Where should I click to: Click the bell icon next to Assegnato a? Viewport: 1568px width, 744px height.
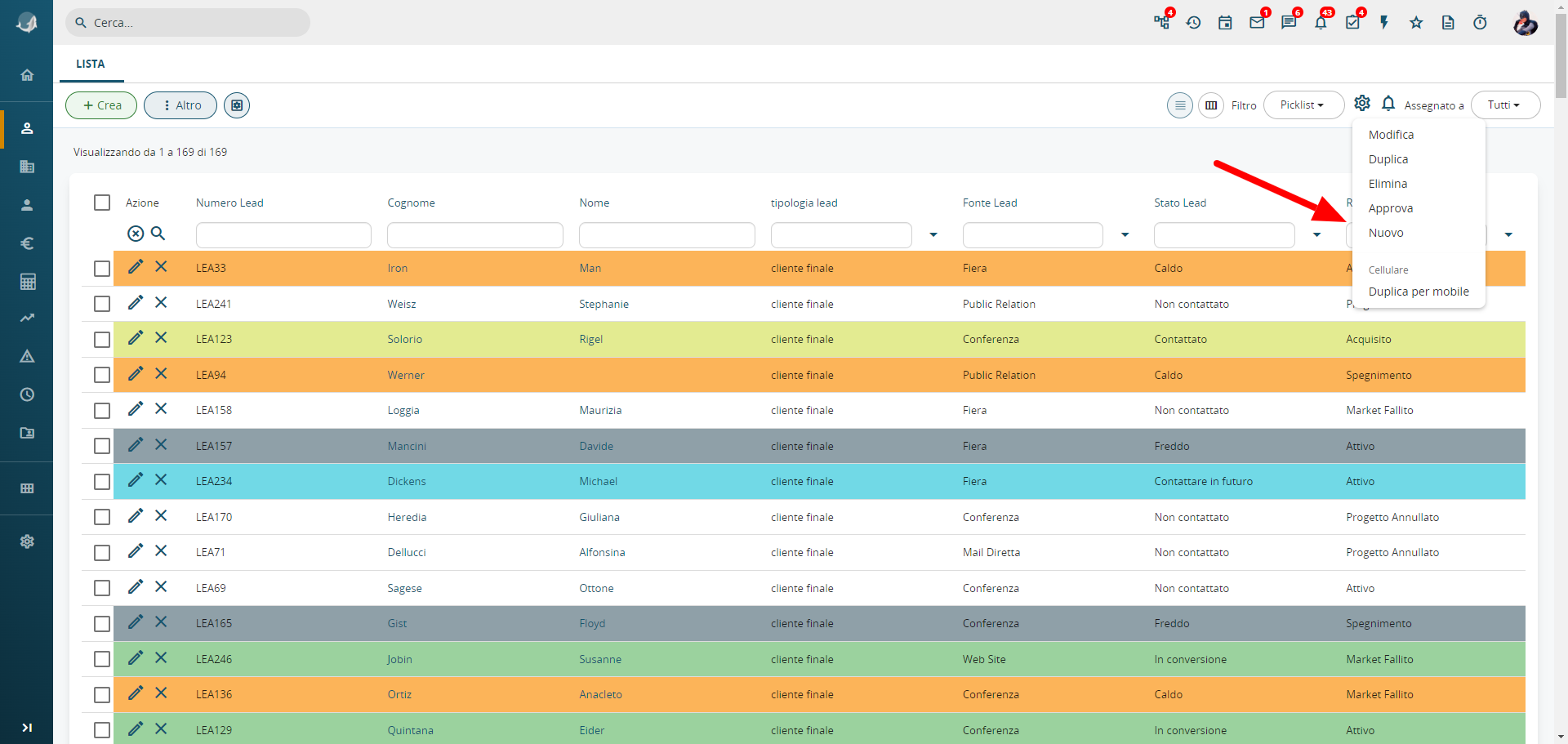(x=1388, y=104)
